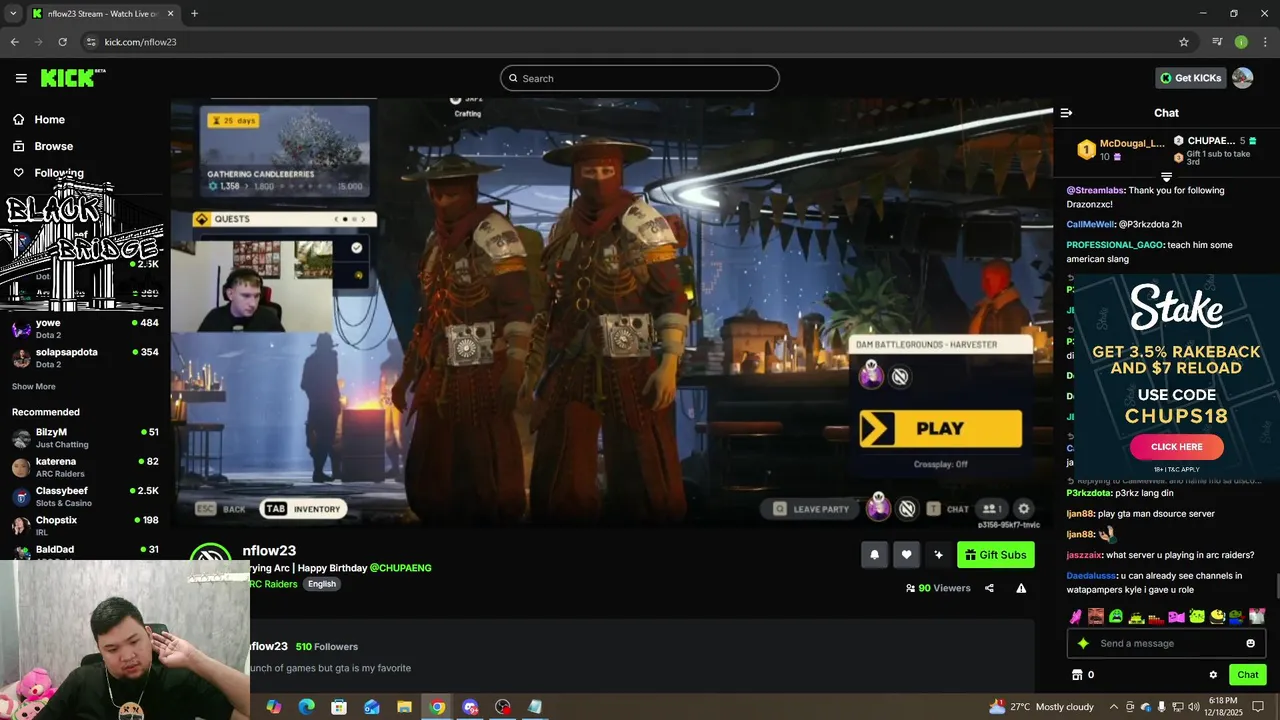
Task: Click the green sparkle in message box
Action: [x=1083, y=643]
